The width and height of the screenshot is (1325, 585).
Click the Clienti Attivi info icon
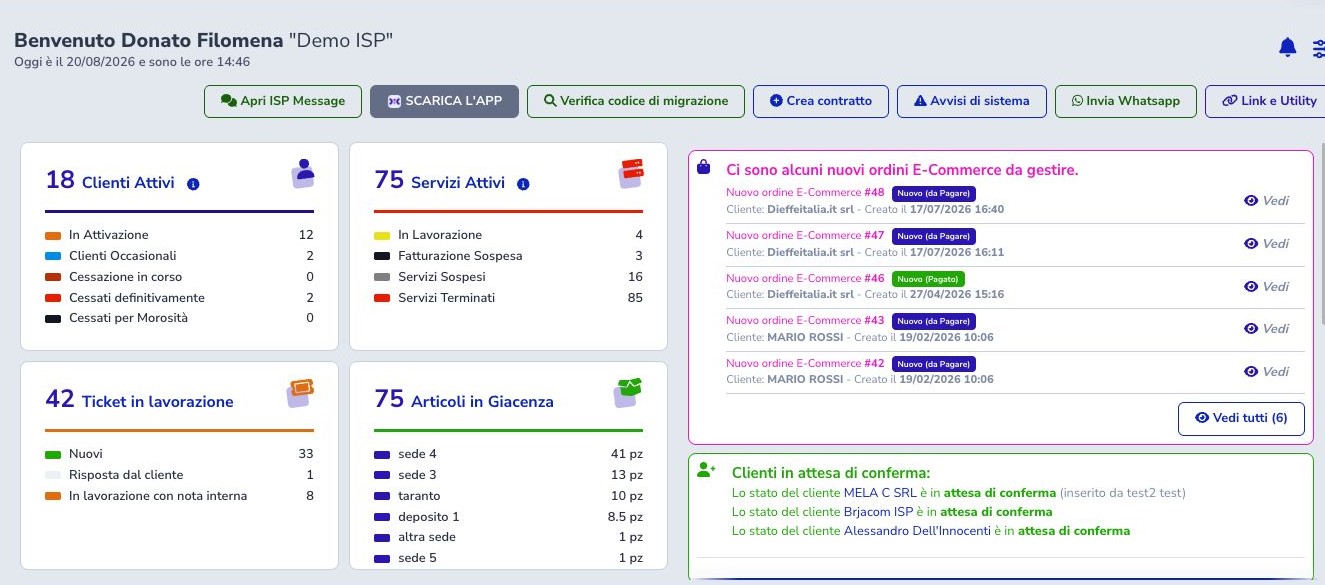193,184
